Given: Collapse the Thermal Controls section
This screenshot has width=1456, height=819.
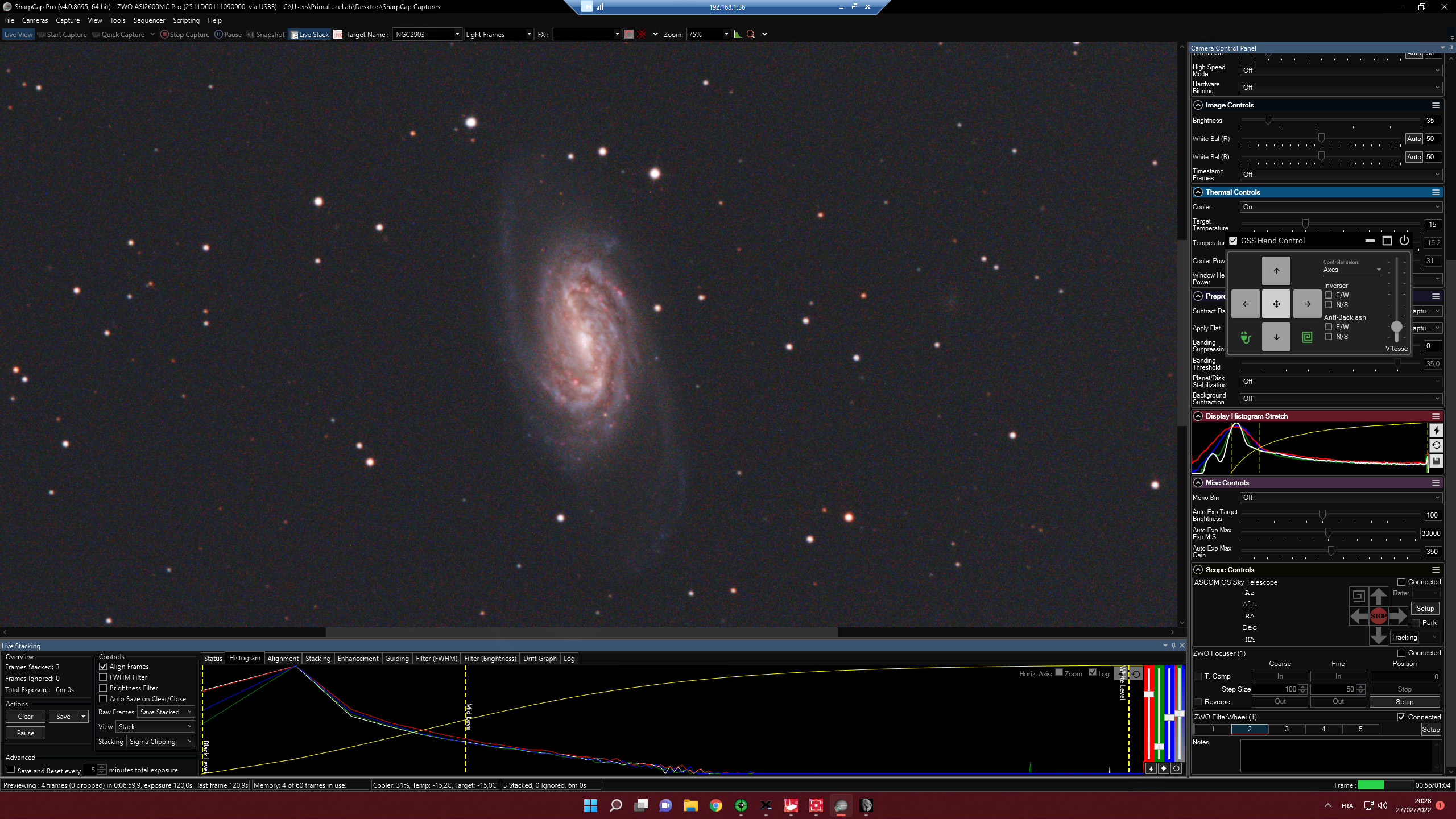Looking at the screenshot, I should [x=1198, y=192].
